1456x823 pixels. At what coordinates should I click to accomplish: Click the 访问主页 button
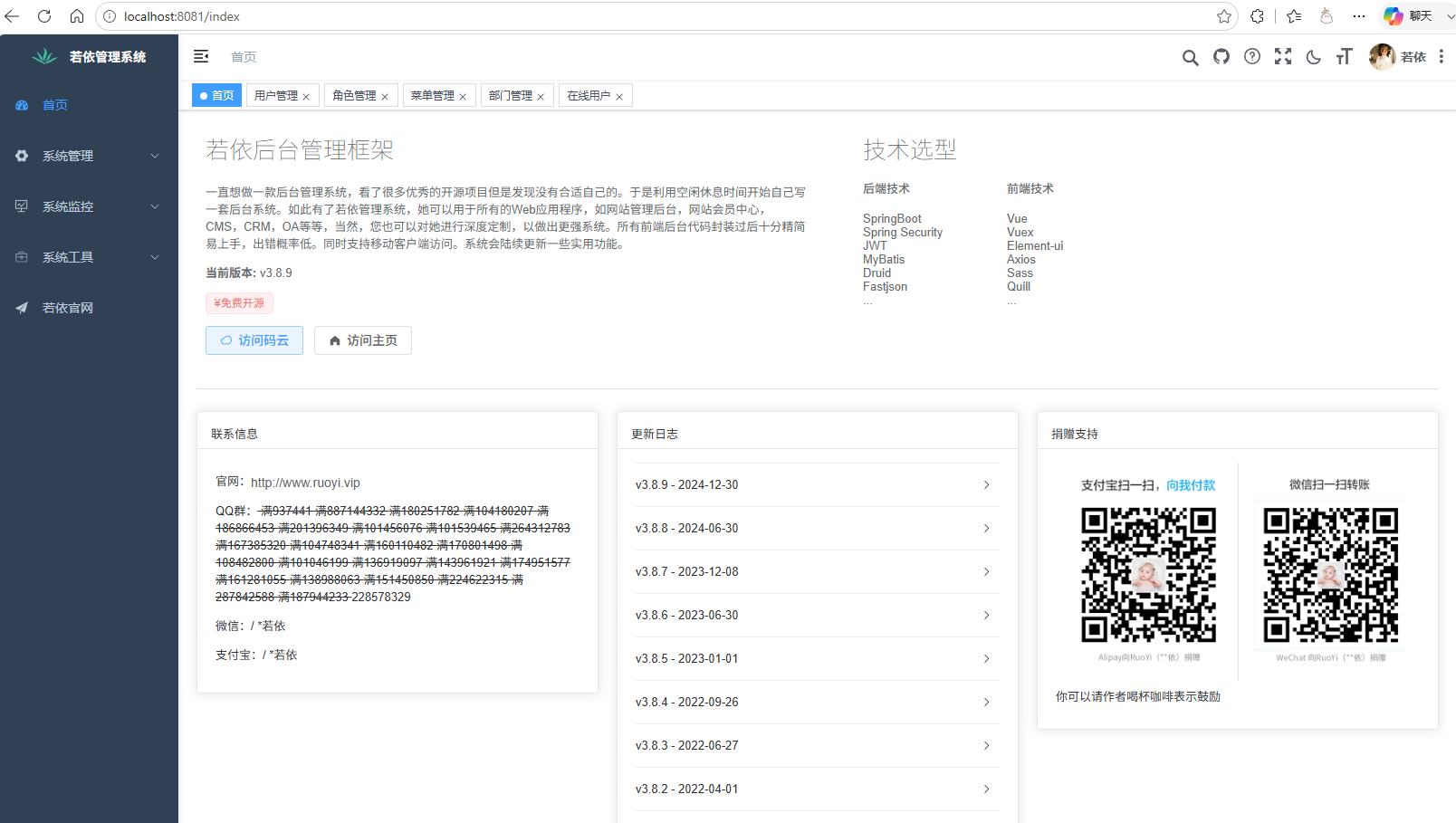tap(363, 340)
